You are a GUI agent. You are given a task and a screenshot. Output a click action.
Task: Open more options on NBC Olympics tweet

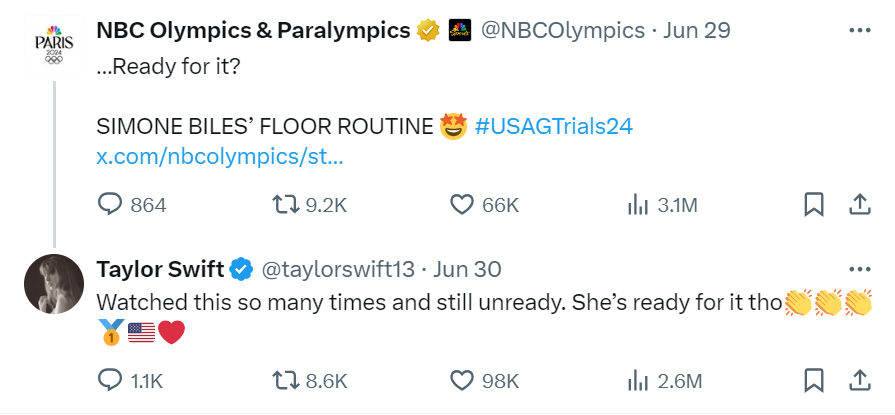point(860,30)
